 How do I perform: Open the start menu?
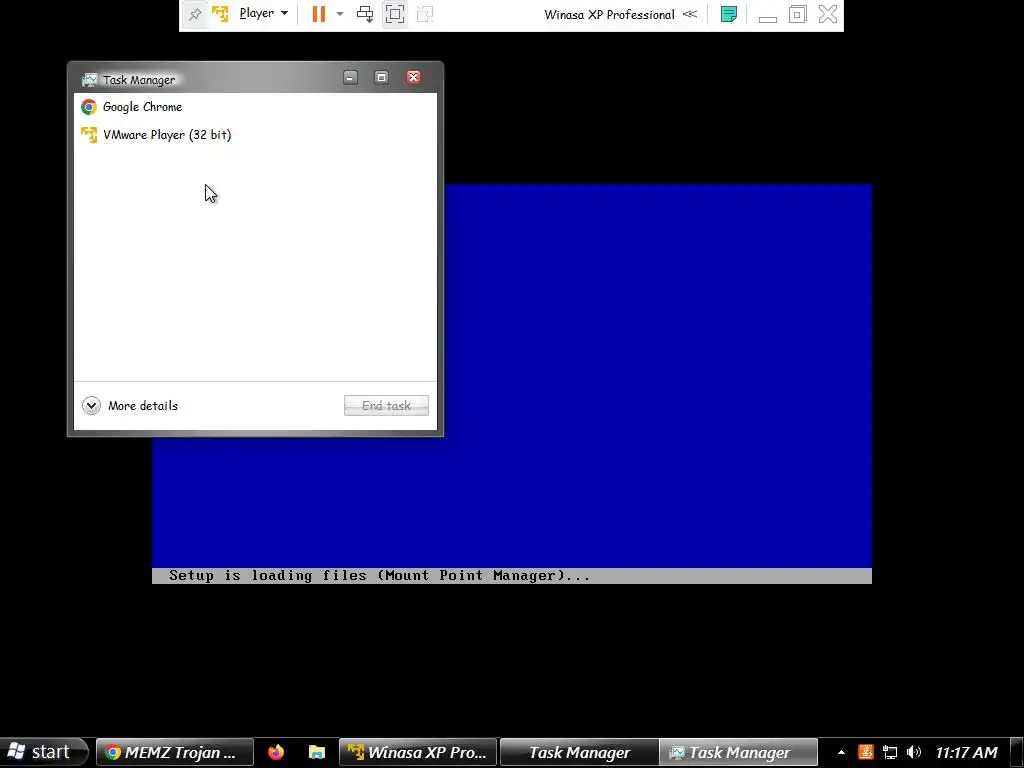click(43, 752)
